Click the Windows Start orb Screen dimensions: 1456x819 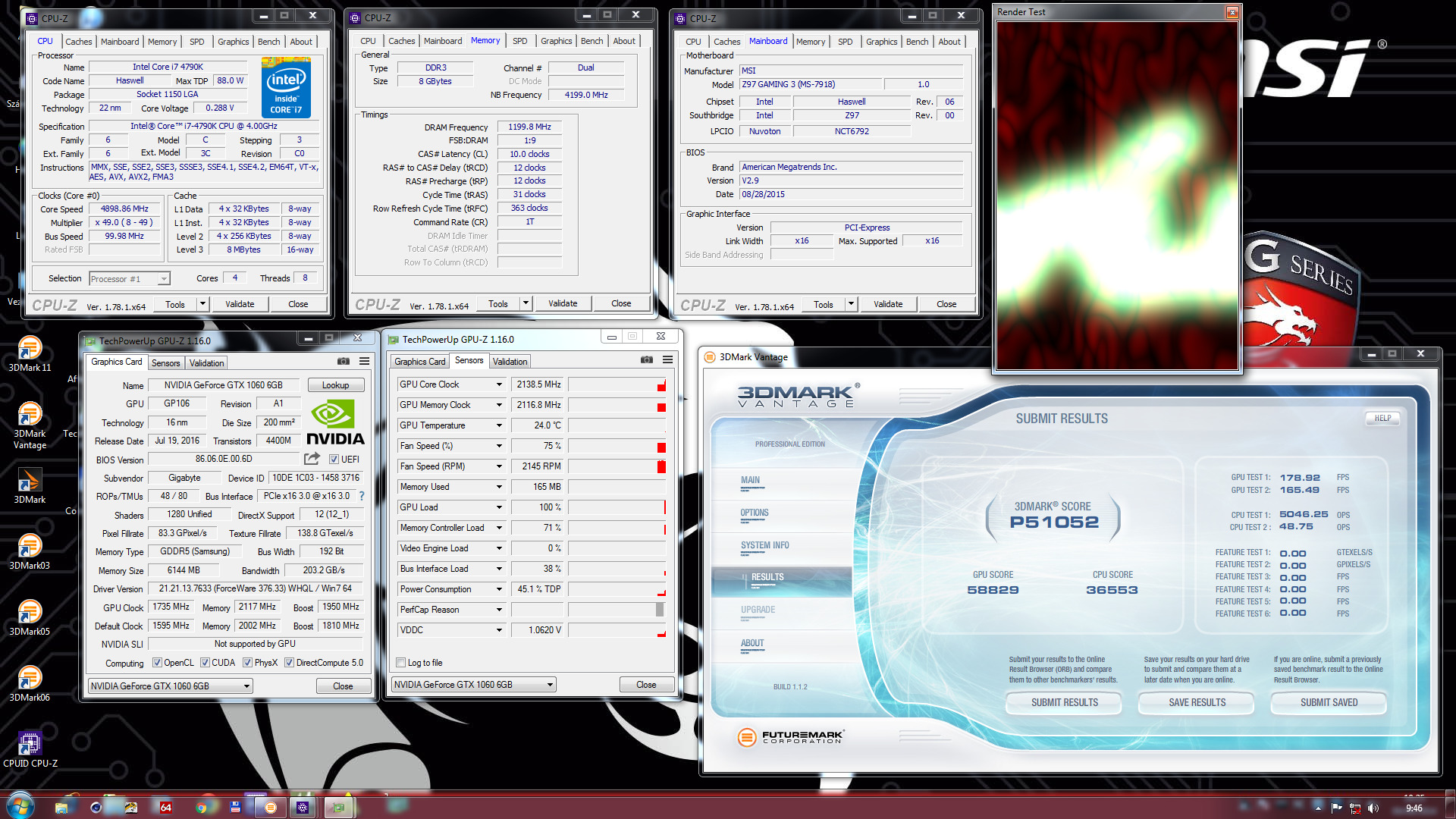coord(20,806)
